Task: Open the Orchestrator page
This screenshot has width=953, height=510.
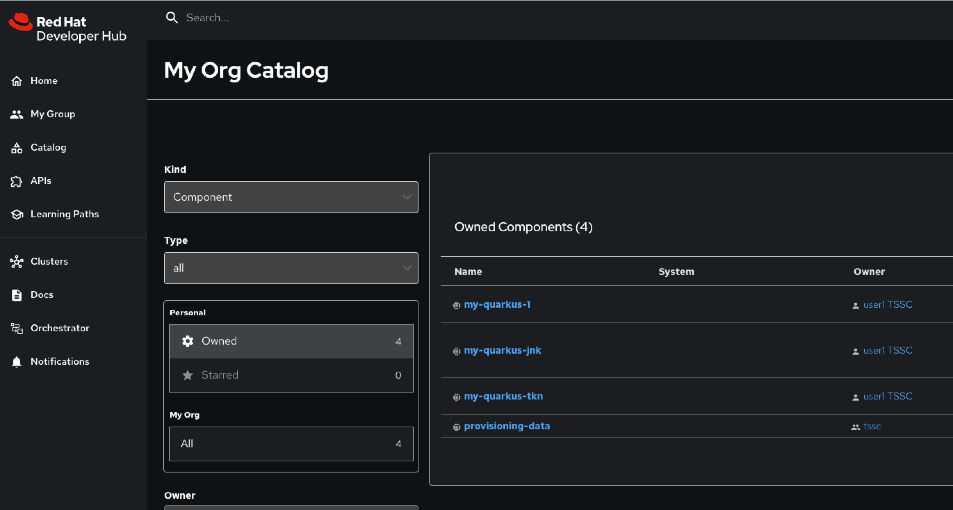Action: (x=60, y=328)
